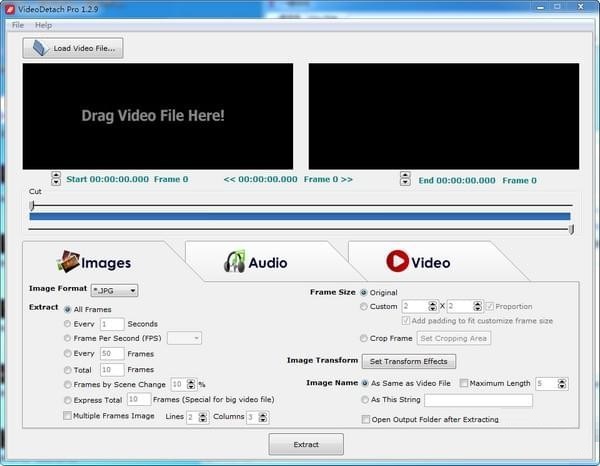Open the Audio tab headphones icon
The width and height of the screenshot is (600, 466).
click(x=235, y=261)
